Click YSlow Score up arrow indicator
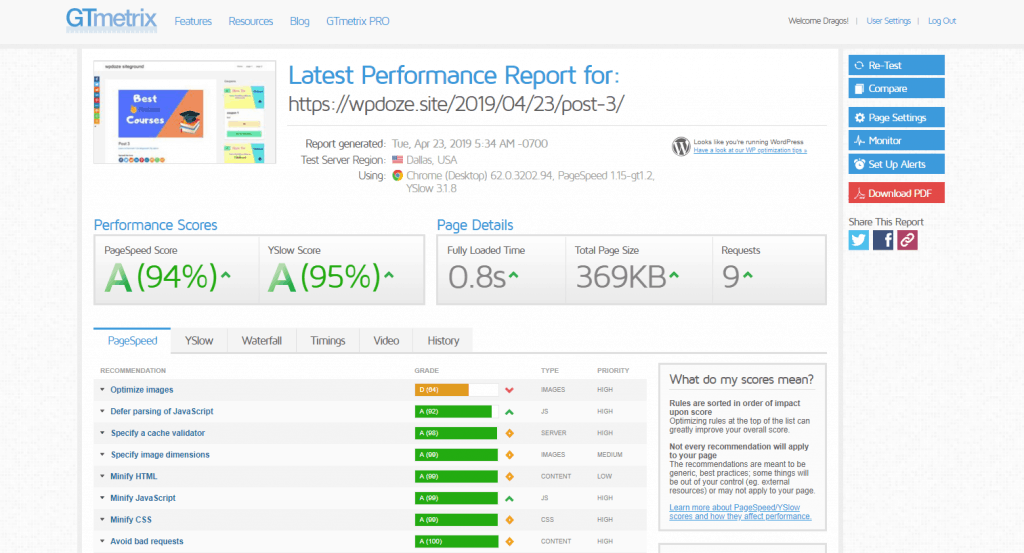The width and height of the screenshot is (1024, 553). pyautogui.click(x=389, y=276)
